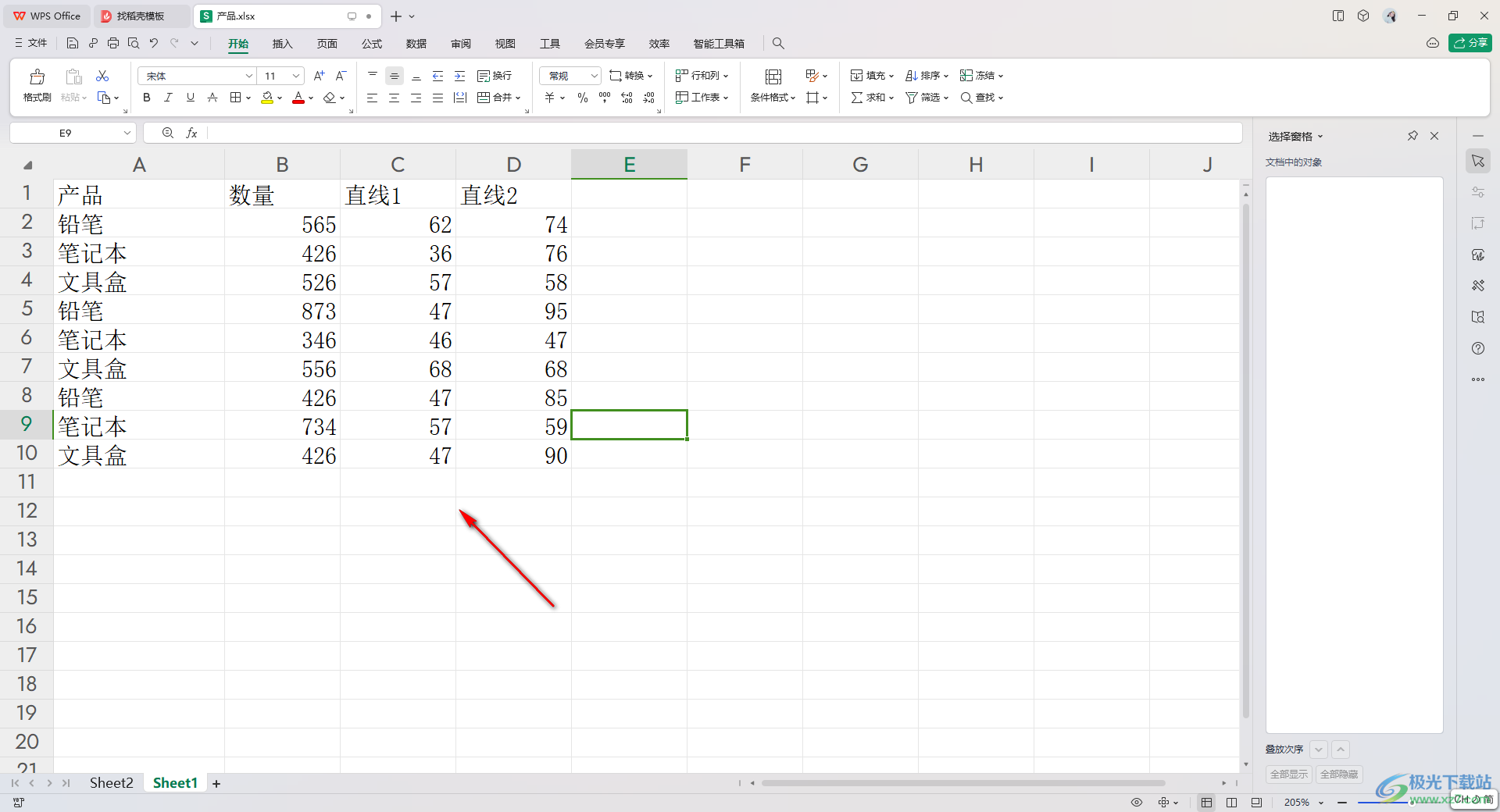Click the Freeze panes (冻结) button
This screenshot has width=1500, height=812.
[981, 76]
